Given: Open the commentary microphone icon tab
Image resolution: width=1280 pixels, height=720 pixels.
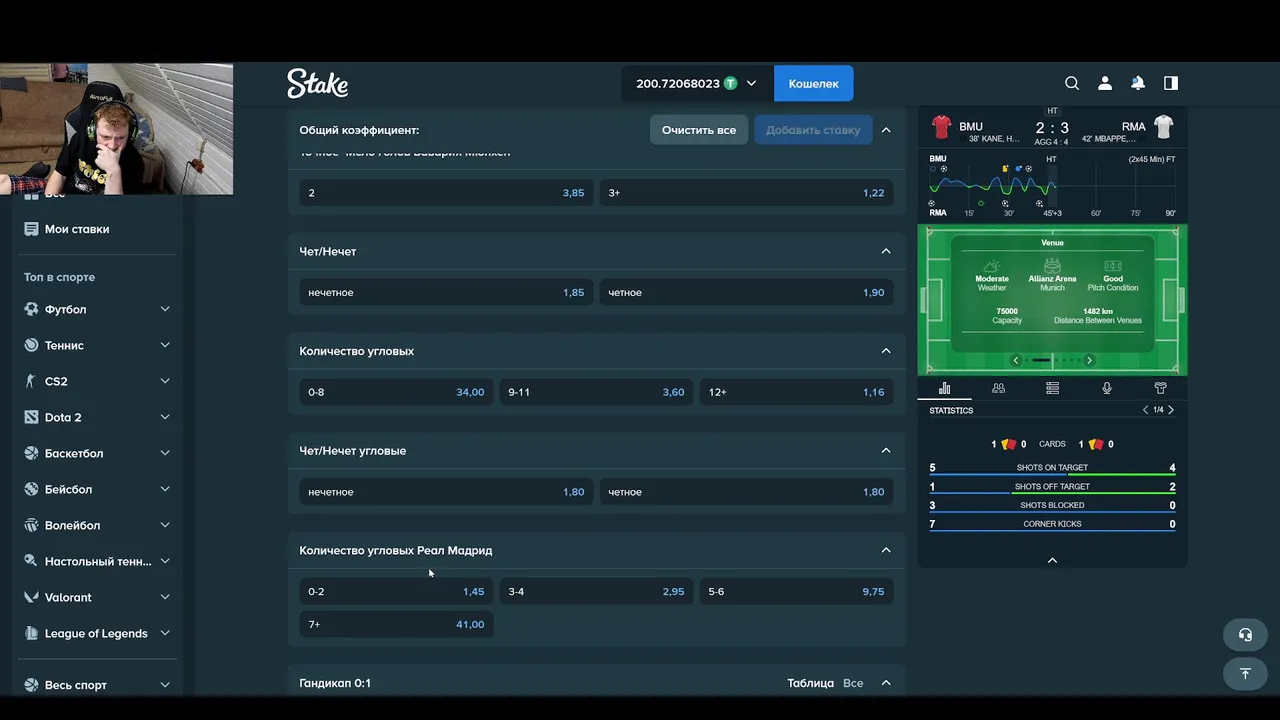Looking at the screenshot, I should [x=1107, y=388].
